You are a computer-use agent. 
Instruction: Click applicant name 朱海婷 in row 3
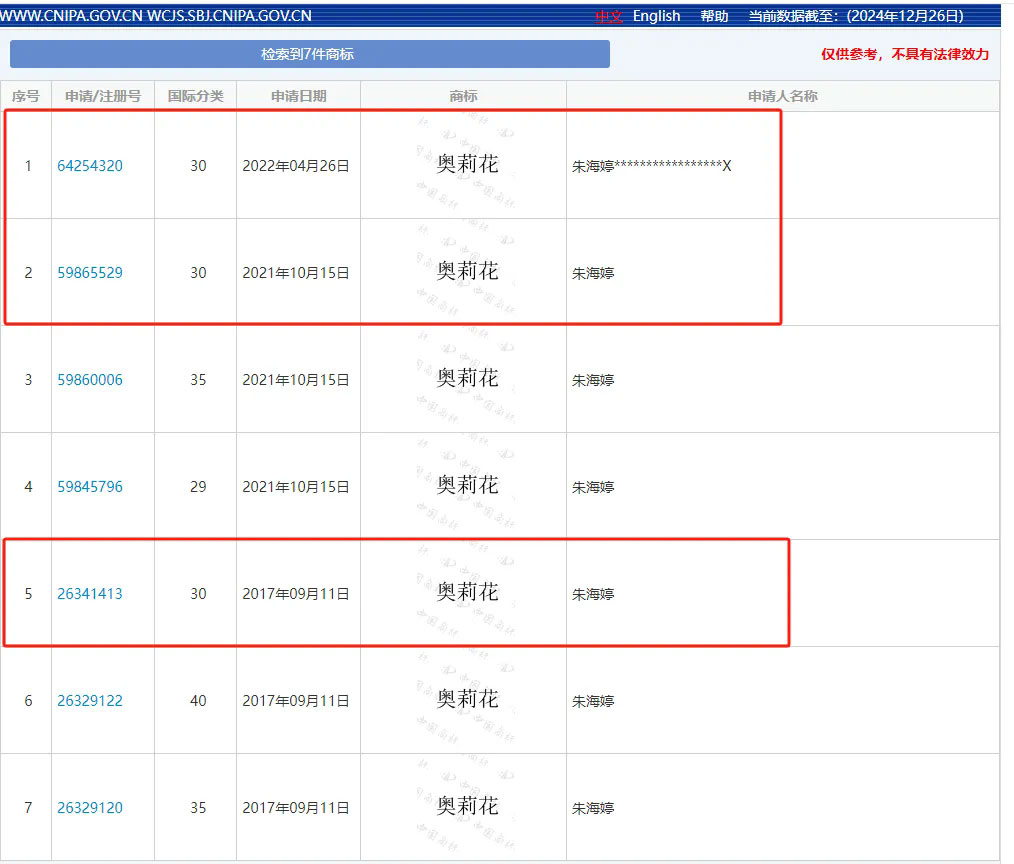point(593,380)
